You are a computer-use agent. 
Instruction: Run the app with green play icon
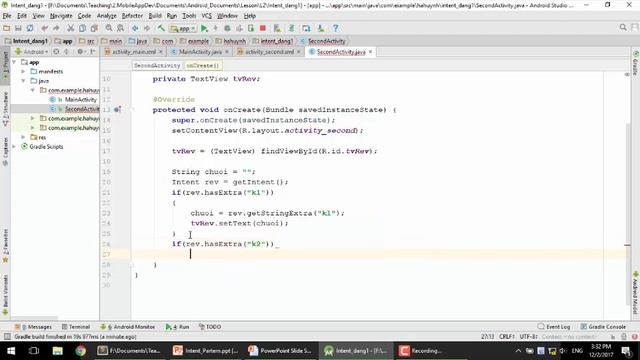204,28
